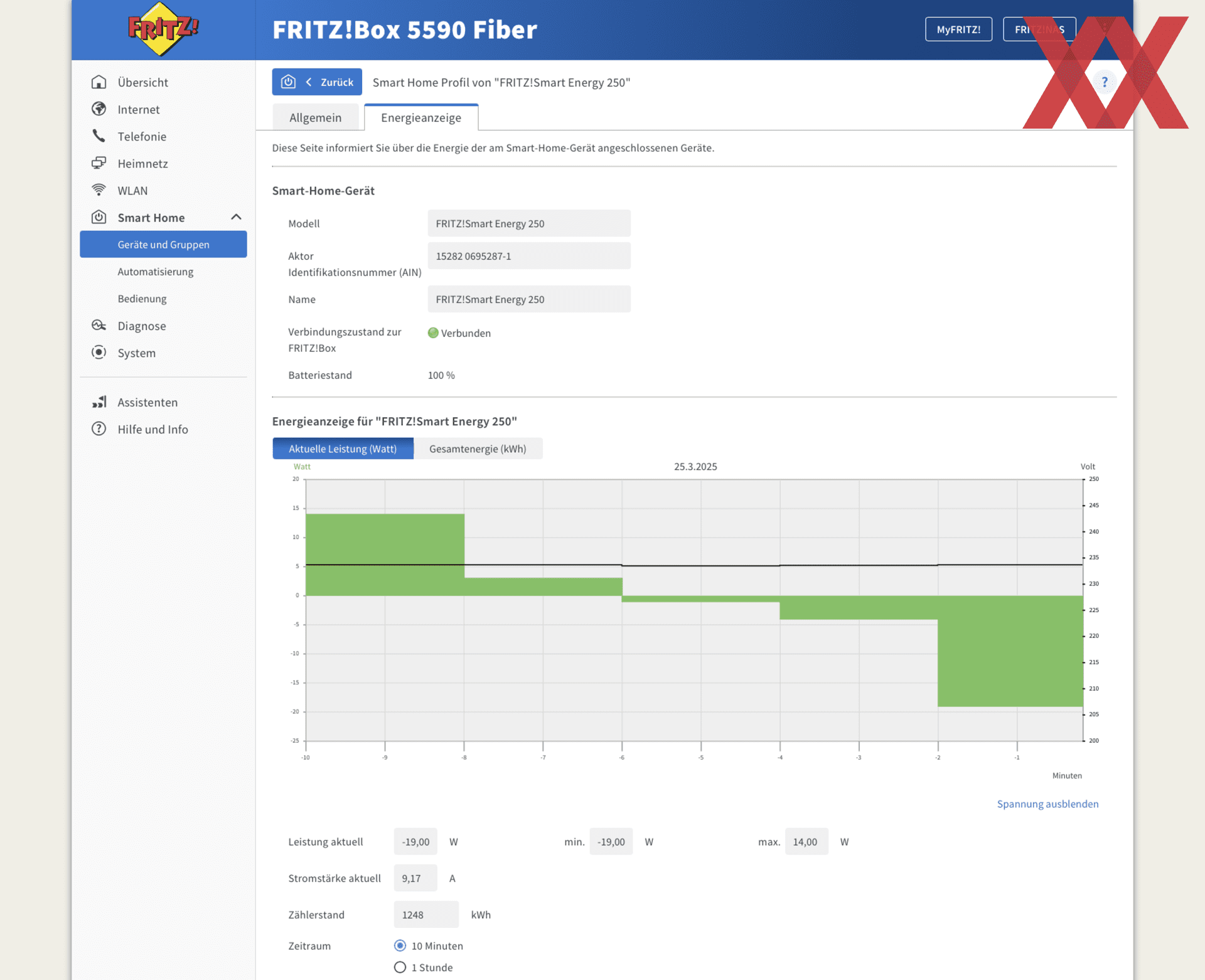Click the help question mark icon
The image size is (1205, 980).
[1105, 82]
